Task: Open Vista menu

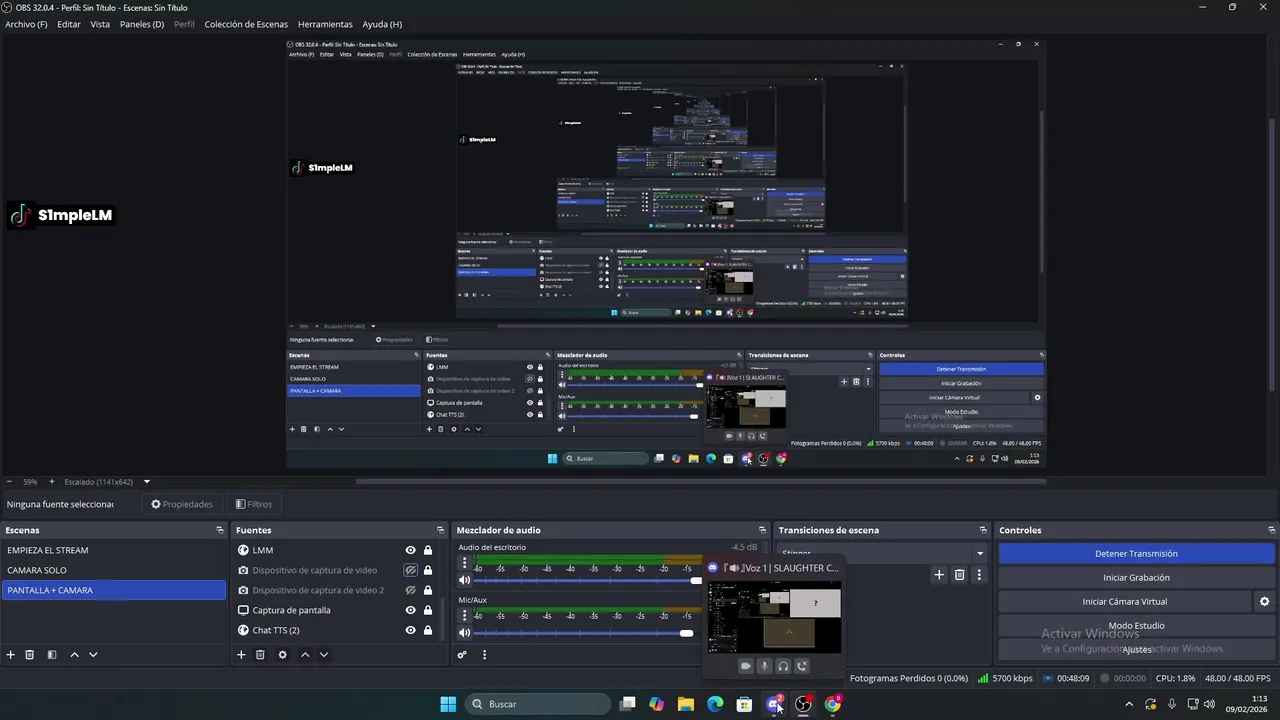Action: coord(100,24)
